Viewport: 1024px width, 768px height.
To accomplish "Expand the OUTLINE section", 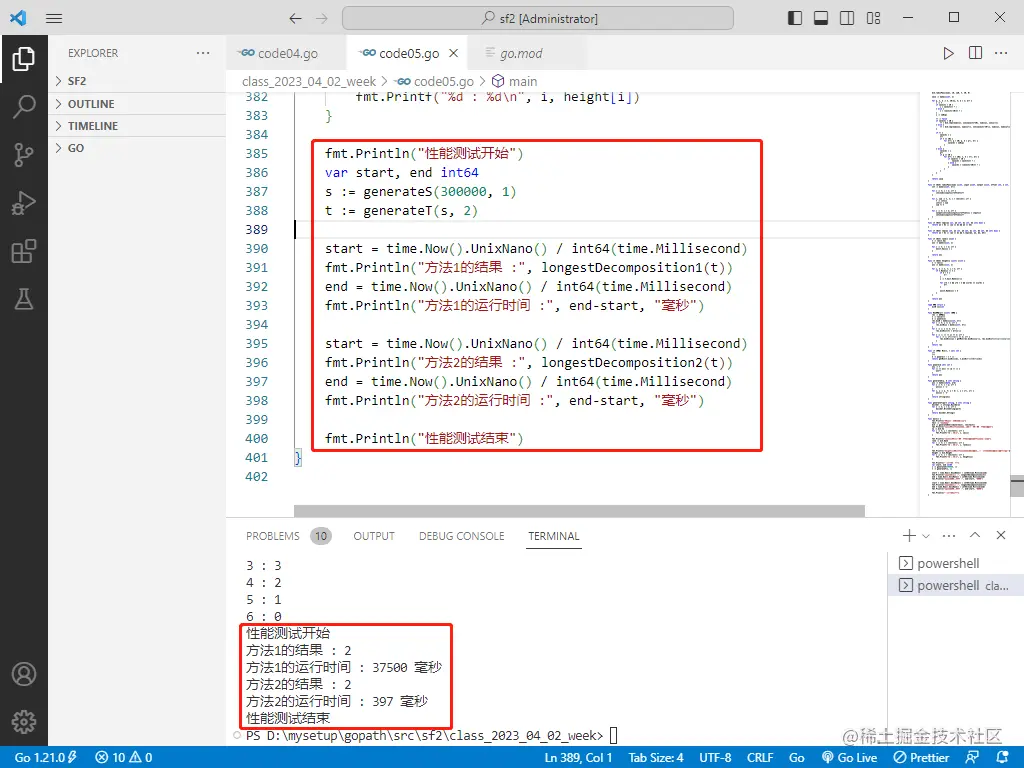I will tap(137, 104).
